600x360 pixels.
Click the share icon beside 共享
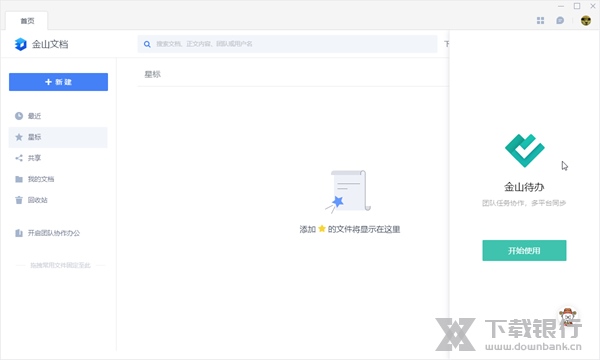tap(19, 158)
